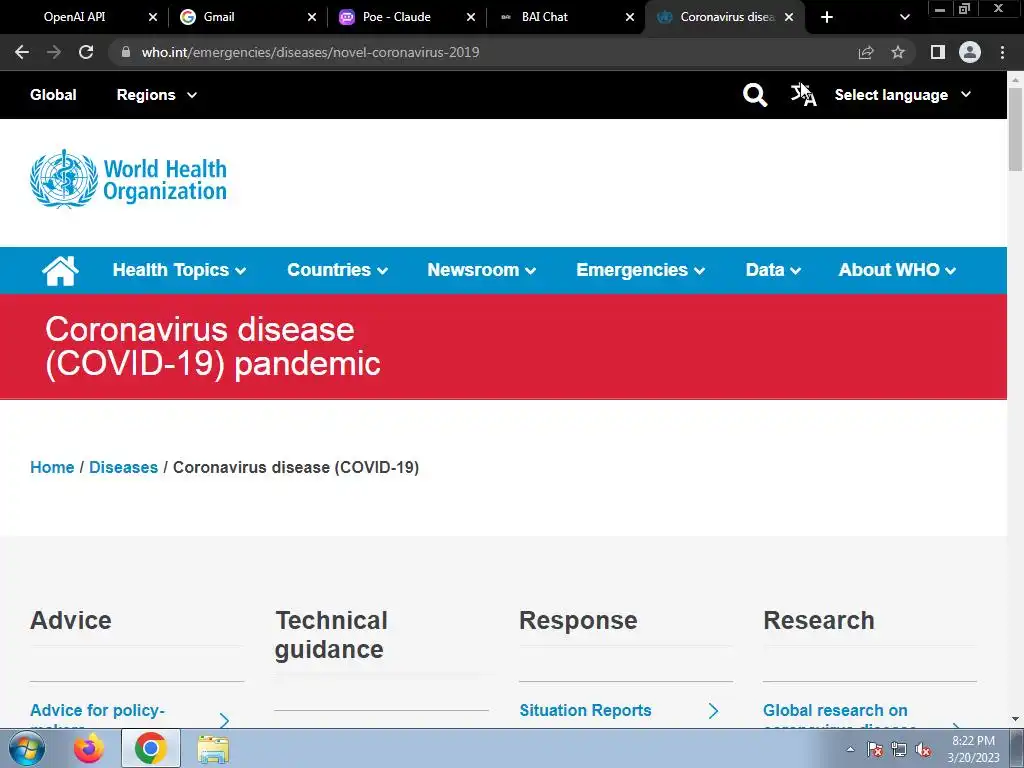Click network tray icon
The height and width of the screenshot is (768, 1024).
pos(899,749)
